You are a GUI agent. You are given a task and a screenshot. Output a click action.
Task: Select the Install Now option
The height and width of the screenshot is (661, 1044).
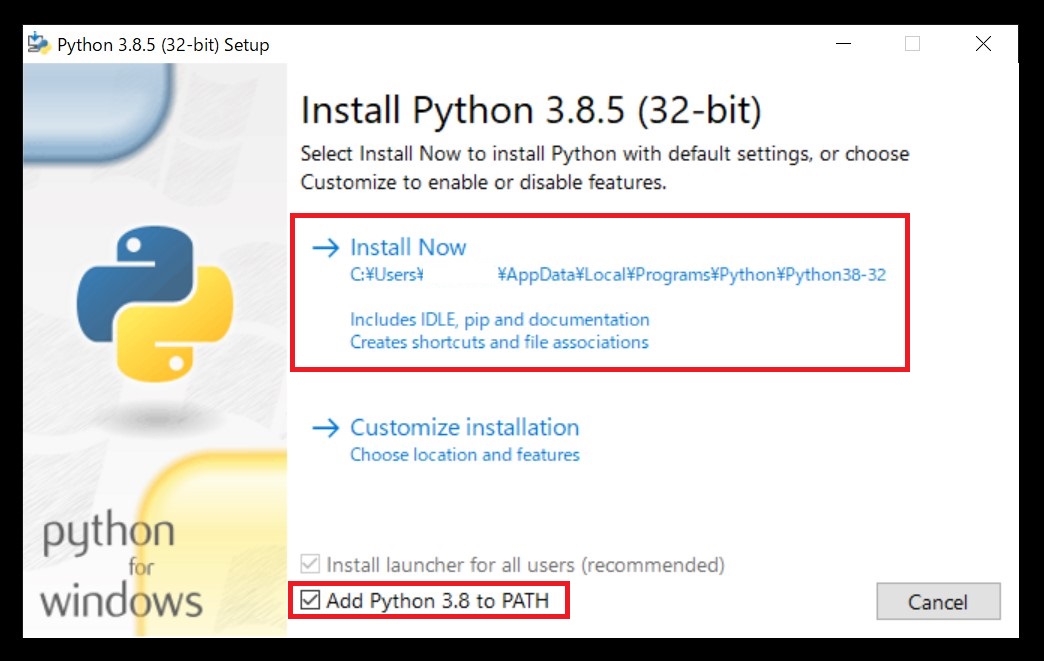coord(407,247)
